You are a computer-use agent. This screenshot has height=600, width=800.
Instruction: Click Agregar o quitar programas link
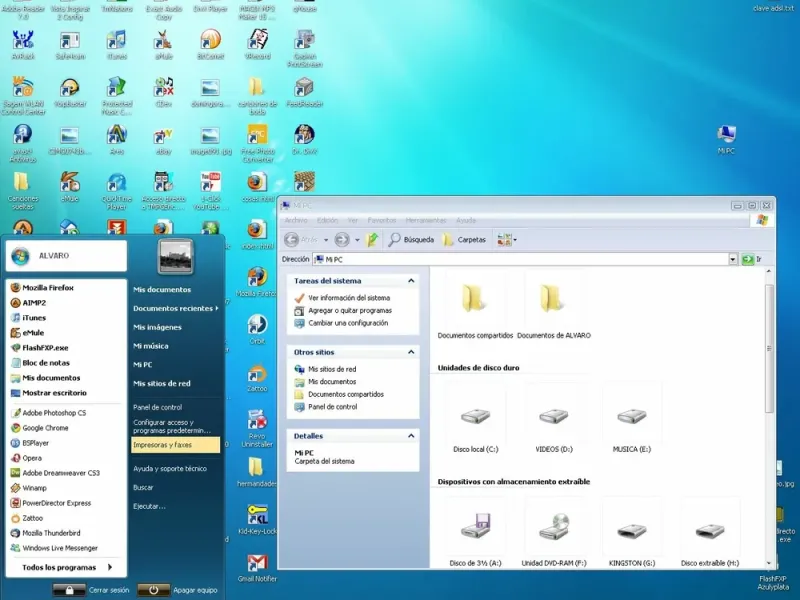(349, 311)
